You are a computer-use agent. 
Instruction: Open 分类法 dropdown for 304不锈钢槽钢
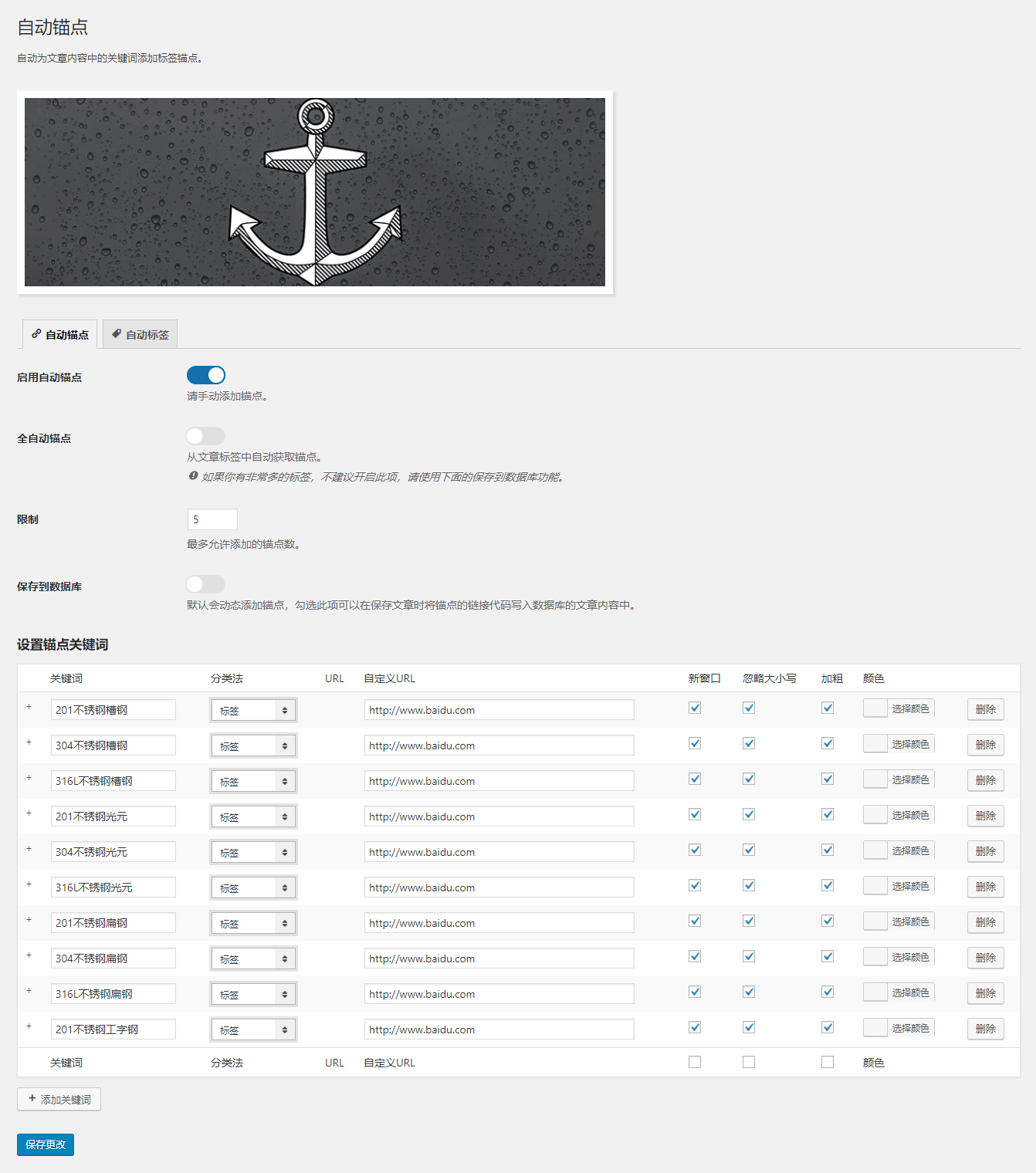click(x=253, y=745)
